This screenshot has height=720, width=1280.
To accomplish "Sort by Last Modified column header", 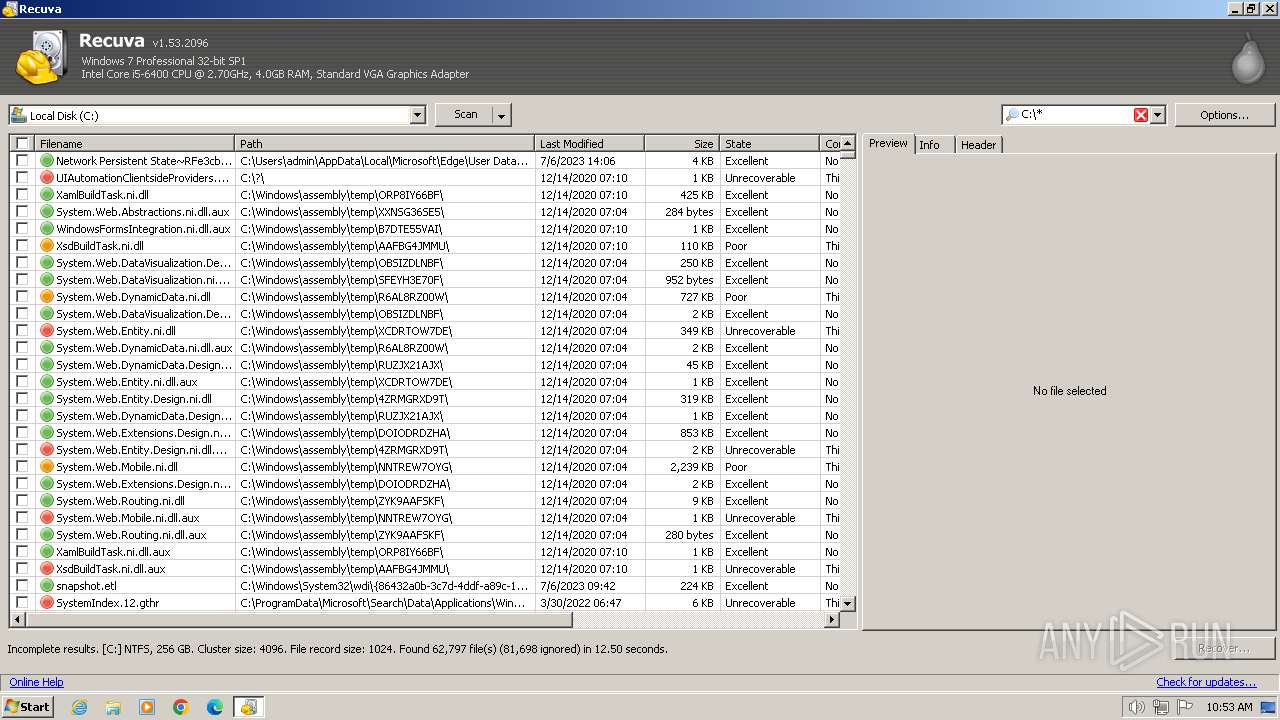I will 590,144.
